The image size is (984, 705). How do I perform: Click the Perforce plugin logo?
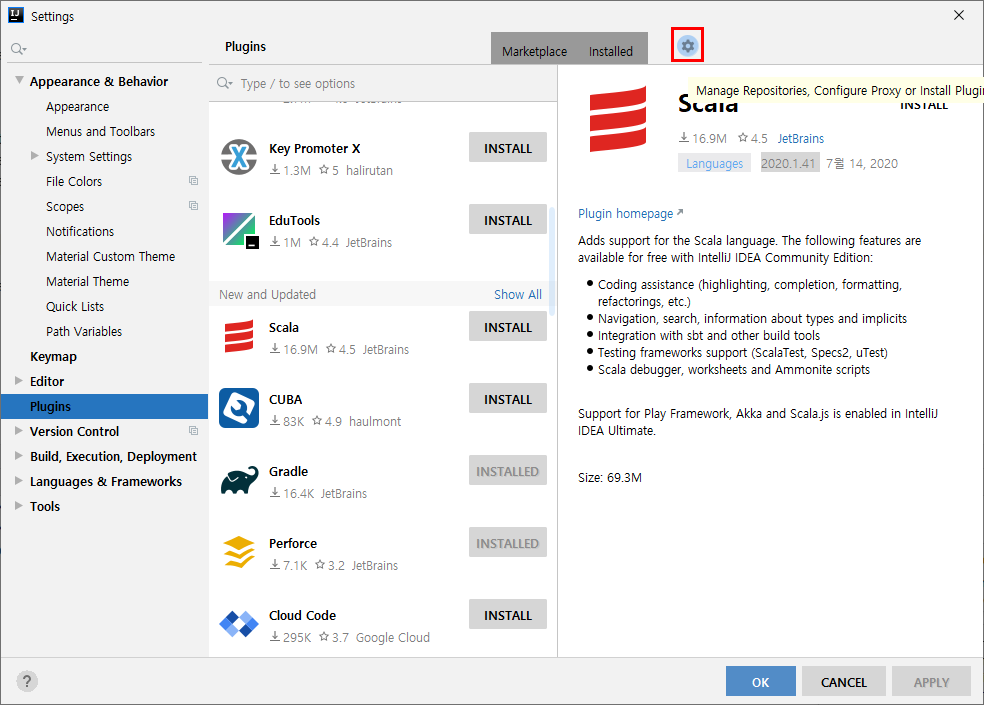pos(239,552)
